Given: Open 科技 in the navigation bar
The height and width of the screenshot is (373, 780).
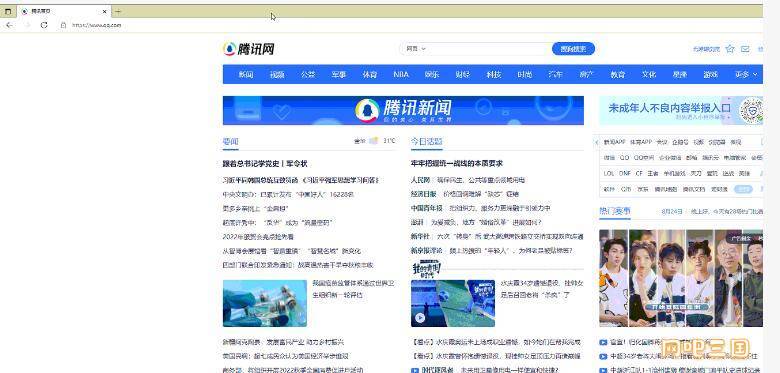Looking at the screenshot, I should tap(493, 75).
